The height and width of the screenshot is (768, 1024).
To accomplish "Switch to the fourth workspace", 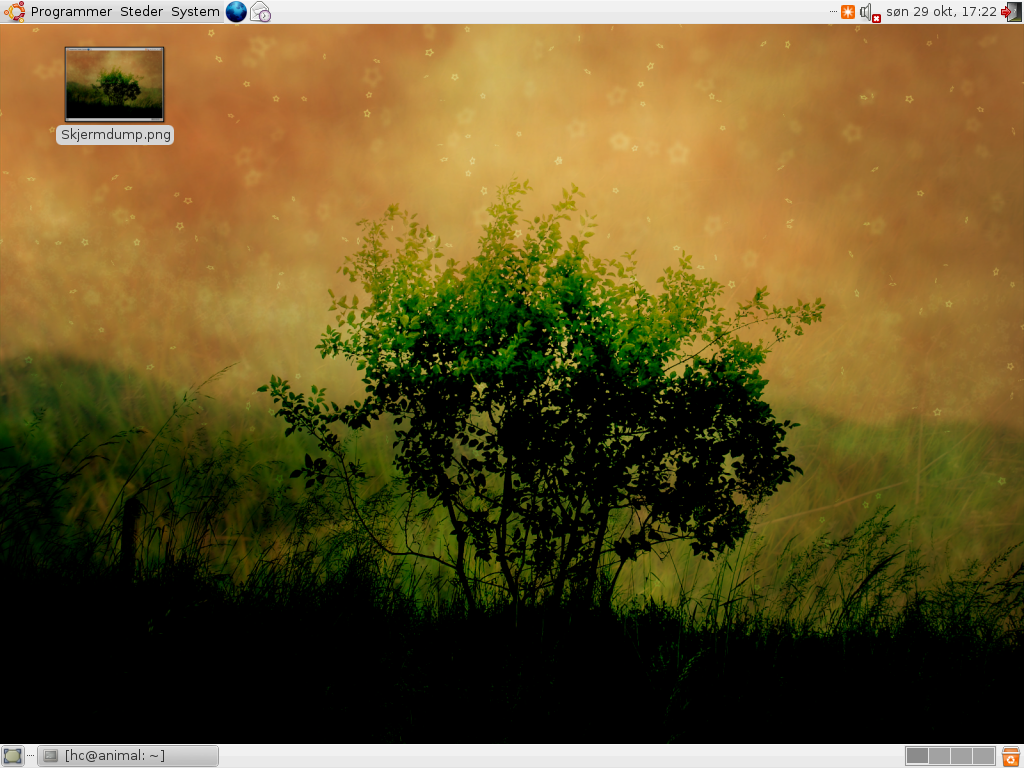I will tap(984, 756).
